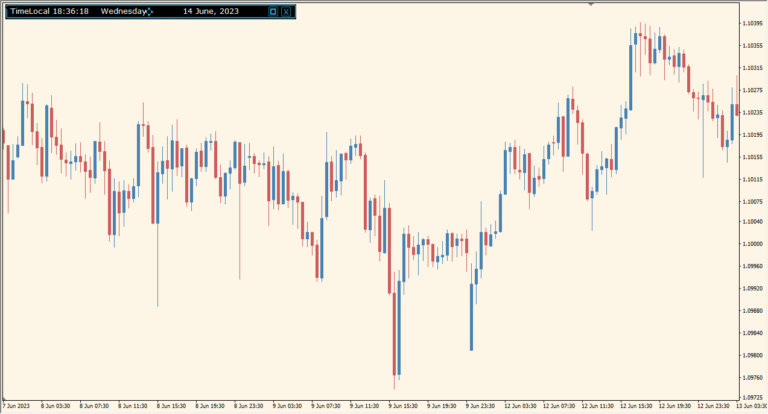
Task: Click the '8 Jun 23:30' time axis label
Action: coord(248,406)
